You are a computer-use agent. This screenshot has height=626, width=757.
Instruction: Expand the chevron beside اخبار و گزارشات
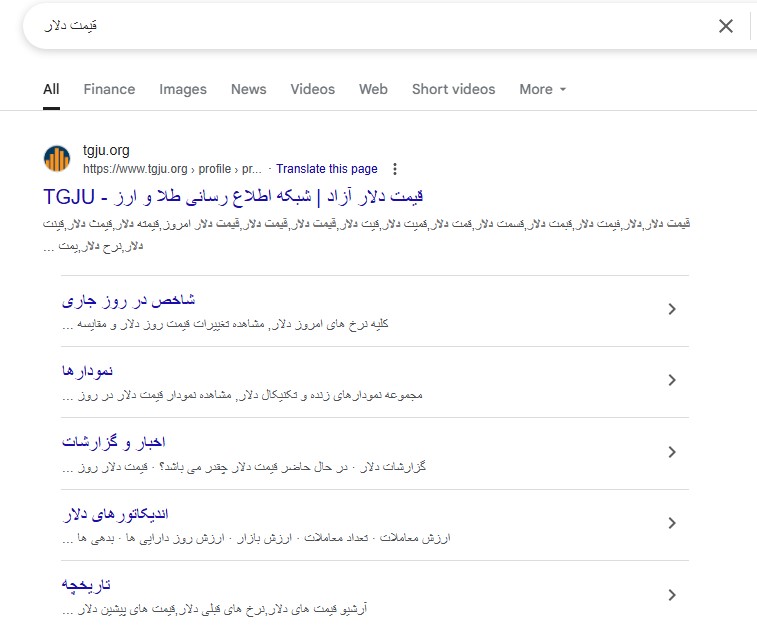point(672,452)
